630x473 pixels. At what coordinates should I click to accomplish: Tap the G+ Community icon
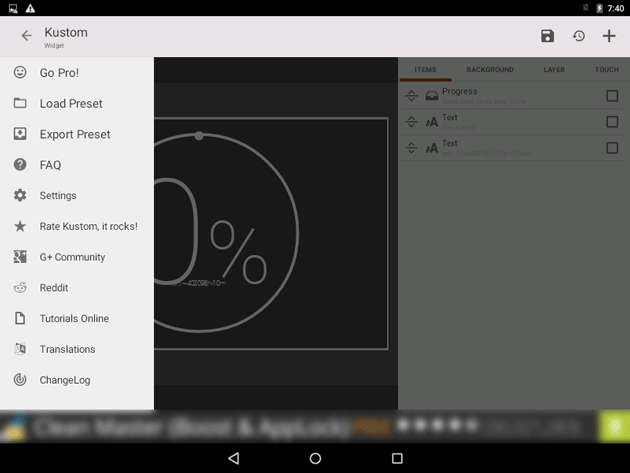click(x=20, y=257)
